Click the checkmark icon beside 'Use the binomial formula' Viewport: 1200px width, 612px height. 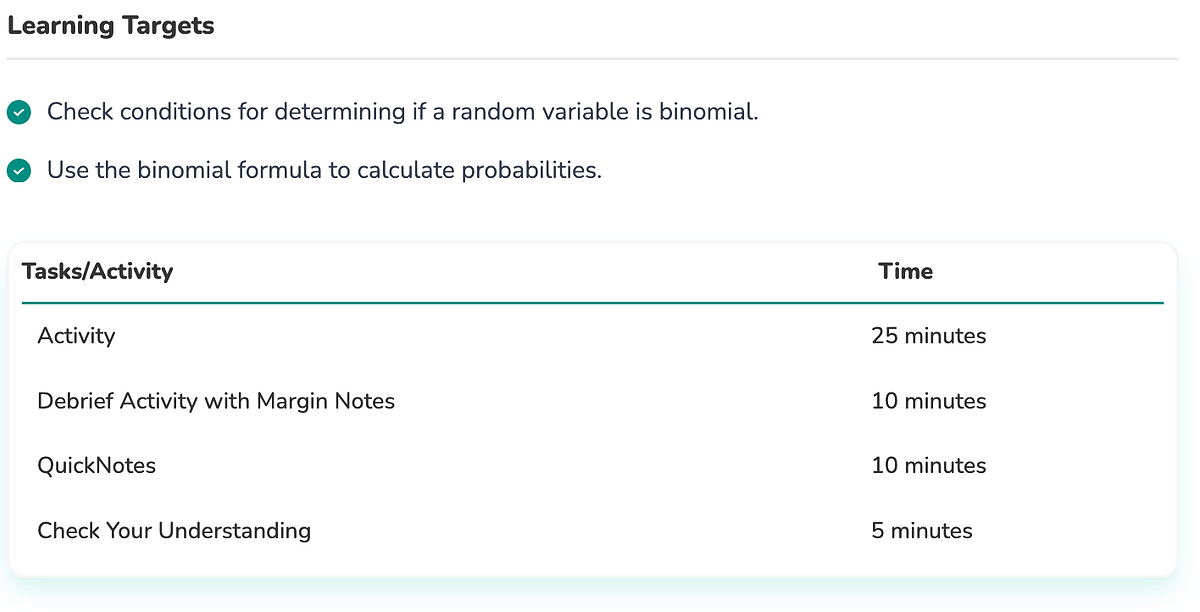[x=19, y=171]
